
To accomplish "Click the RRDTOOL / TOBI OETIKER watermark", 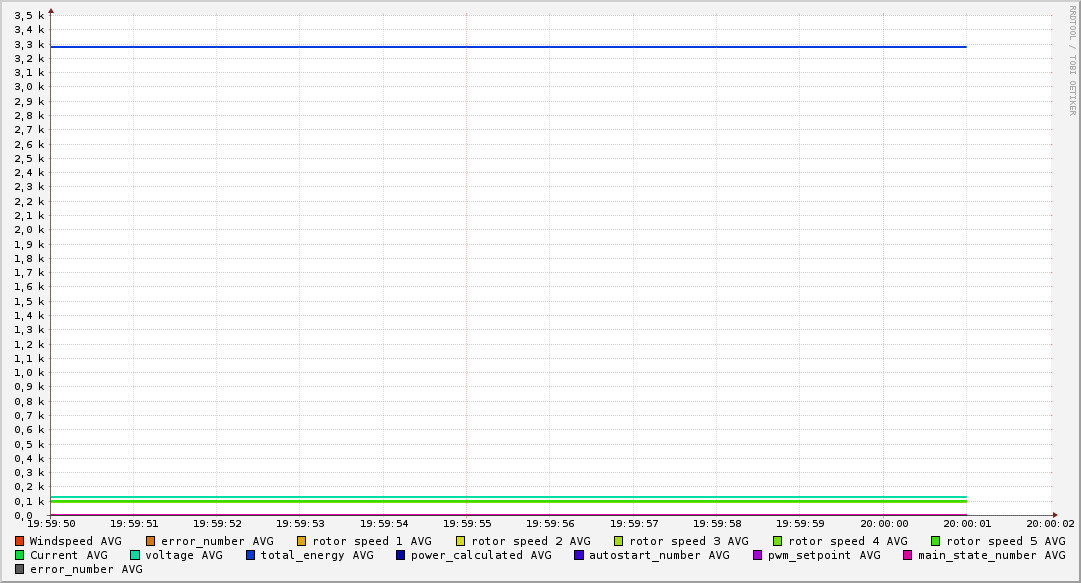I will coord(1072,60).
